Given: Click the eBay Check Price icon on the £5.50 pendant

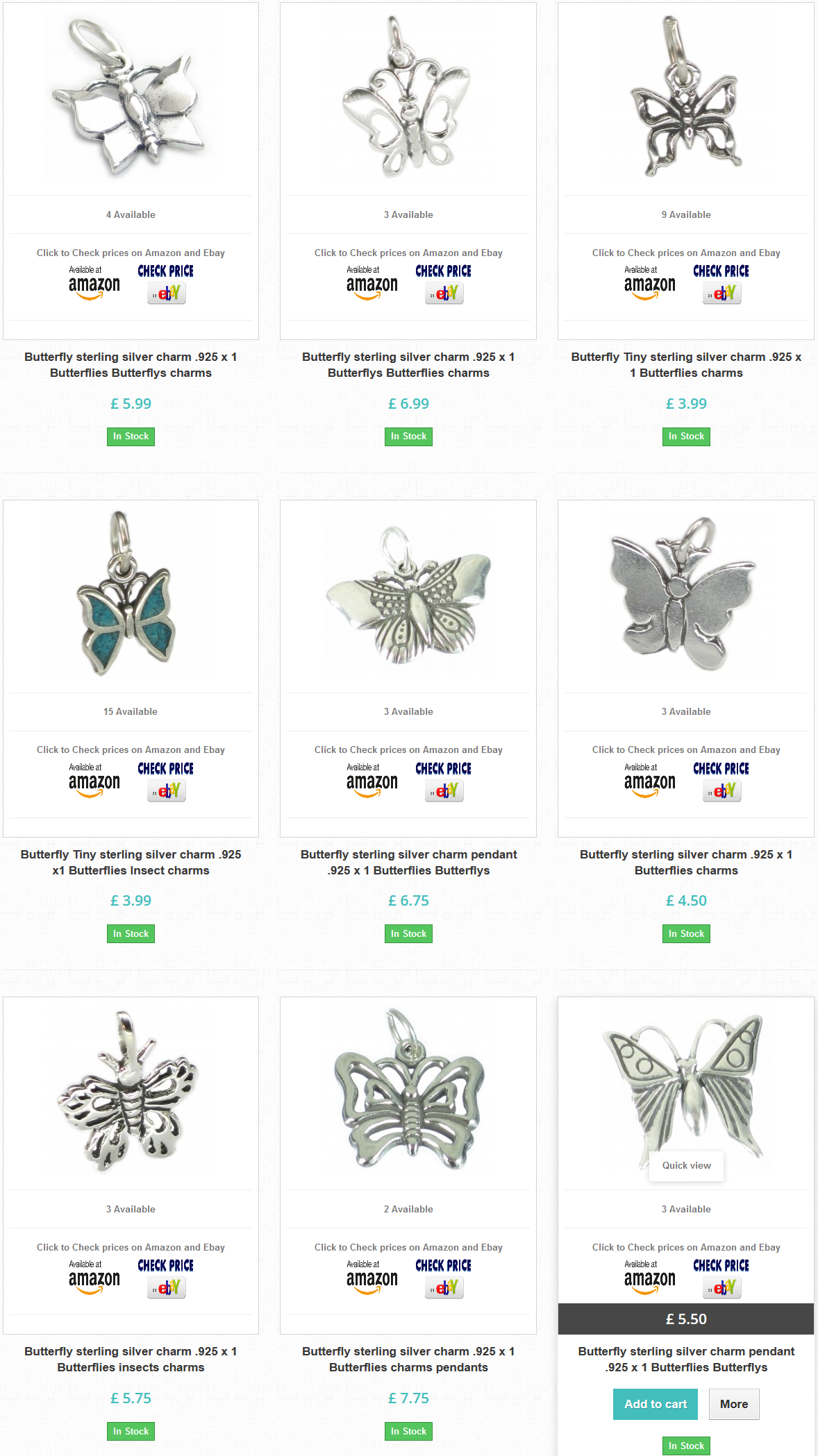Looking at the screenshot, I should click(721, 1278).
